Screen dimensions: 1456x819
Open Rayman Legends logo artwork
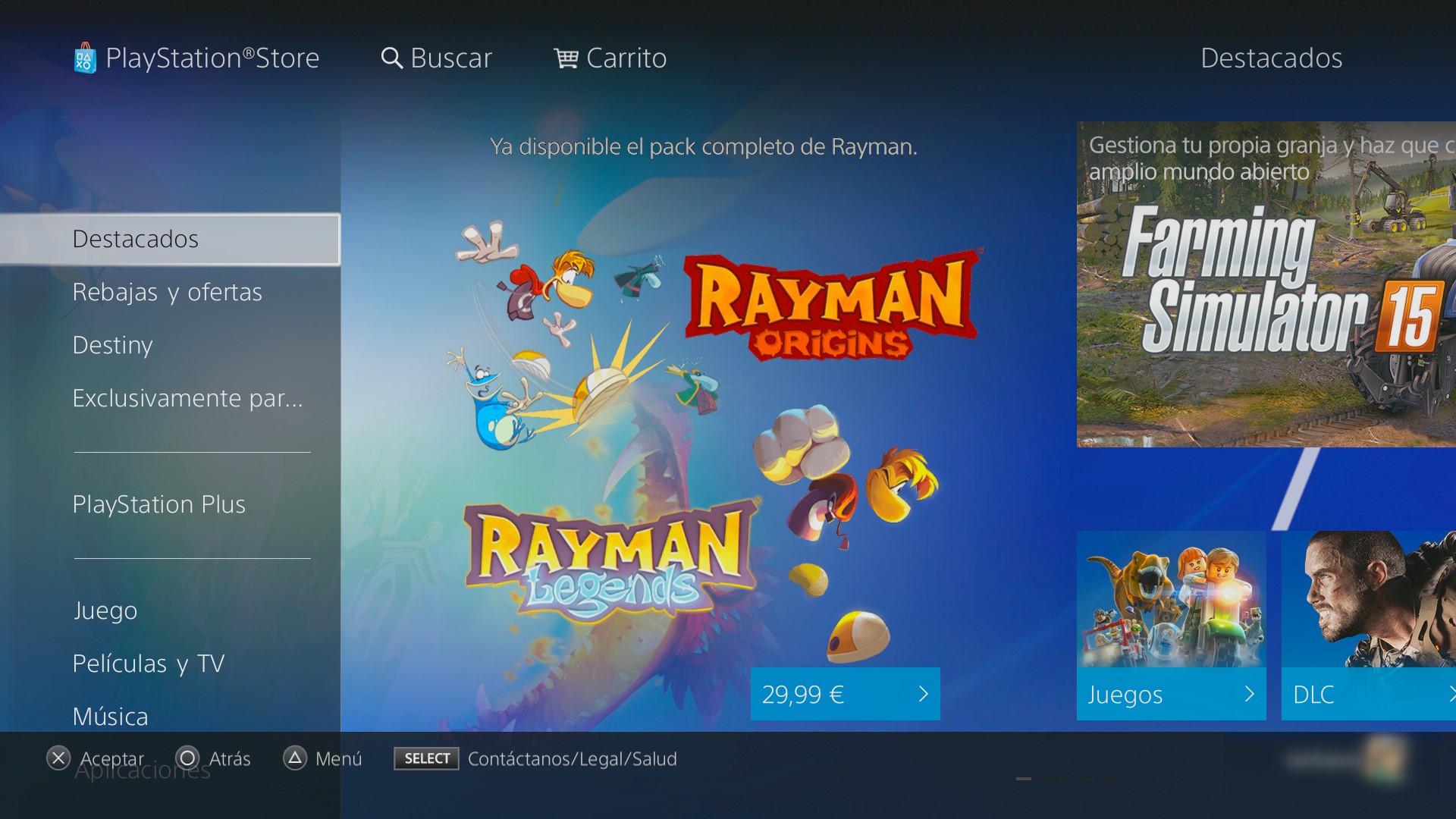pos(610,563)
